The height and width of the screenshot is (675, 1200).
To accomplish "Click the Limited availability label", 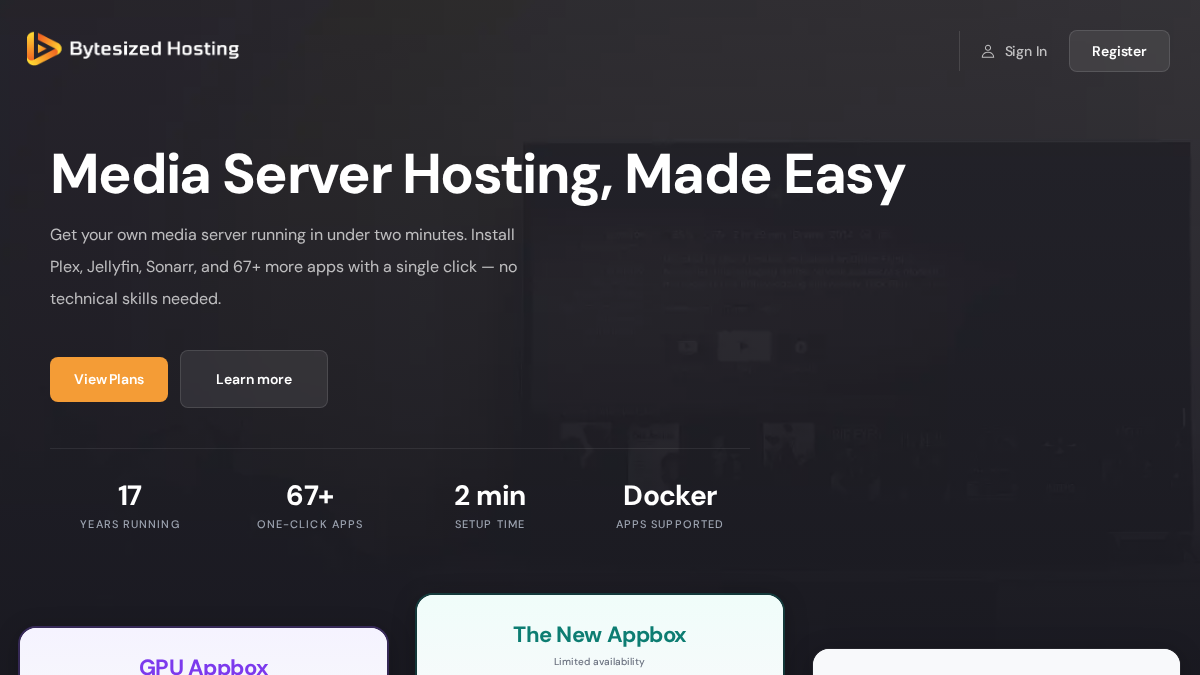I will 600,662.
